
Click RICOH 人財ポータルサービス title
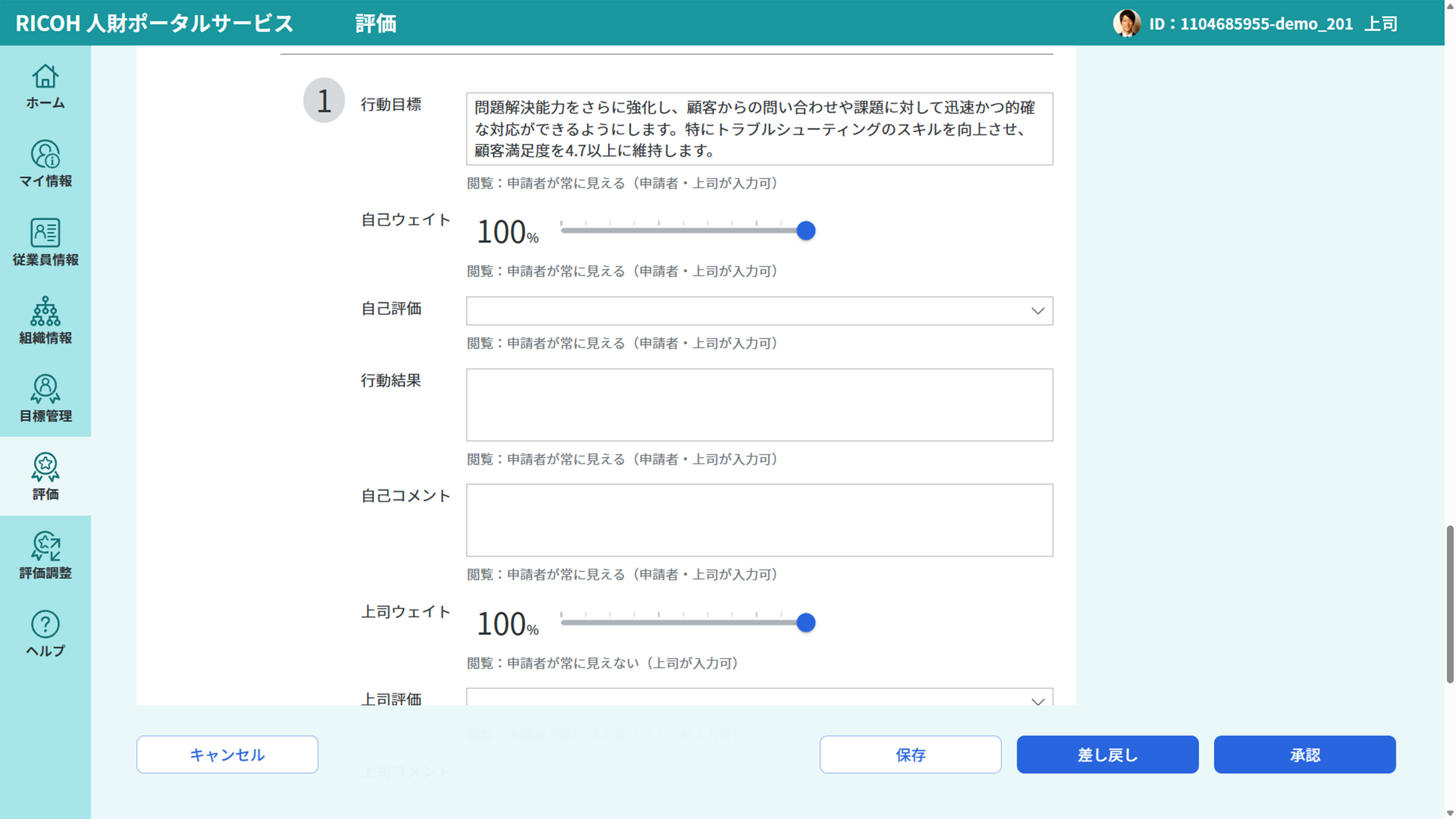click(154, 23)
